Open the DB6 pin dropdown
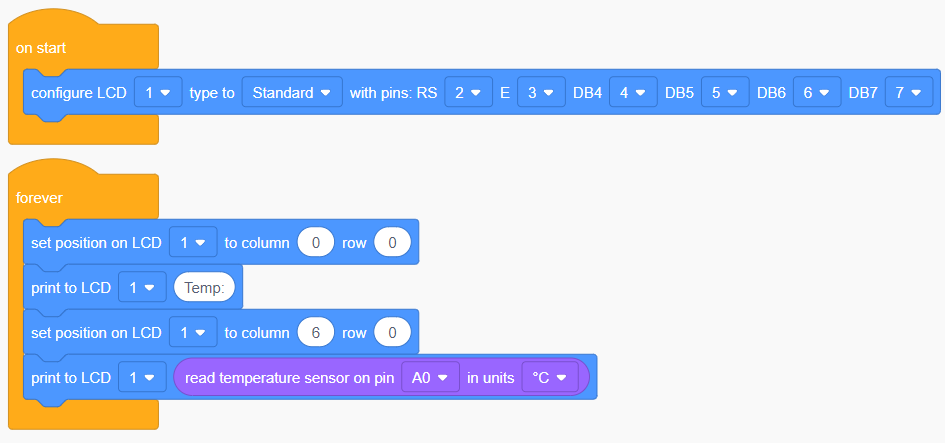The image size is (945, 443). (817, 92)
